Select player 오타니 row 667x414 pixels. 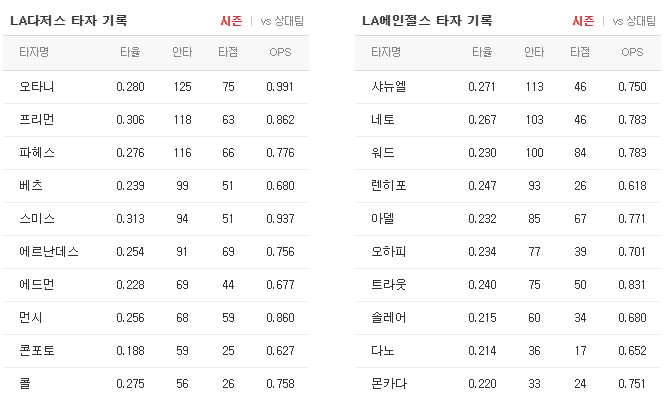(156, 87)
